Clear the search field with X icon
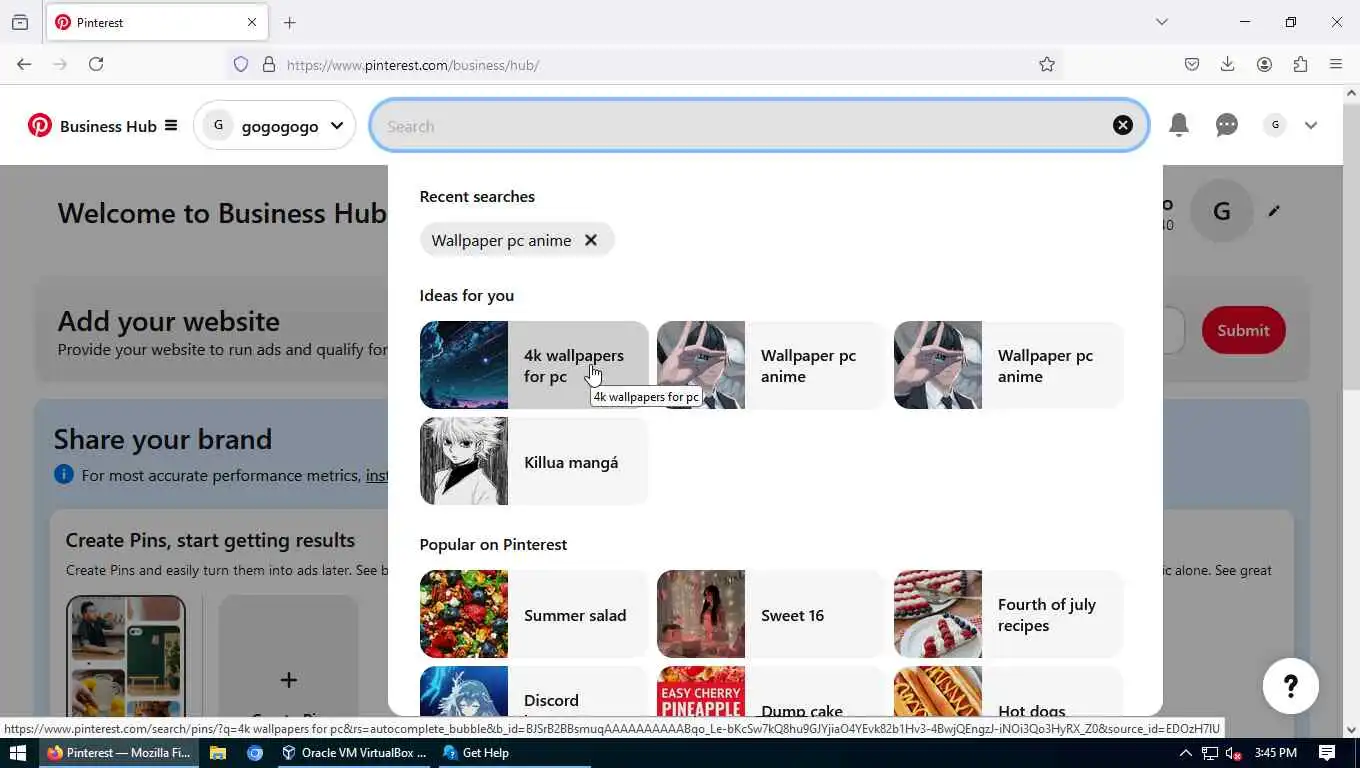The height and width of the screenshot is (768, 1360). point(1123,125)
